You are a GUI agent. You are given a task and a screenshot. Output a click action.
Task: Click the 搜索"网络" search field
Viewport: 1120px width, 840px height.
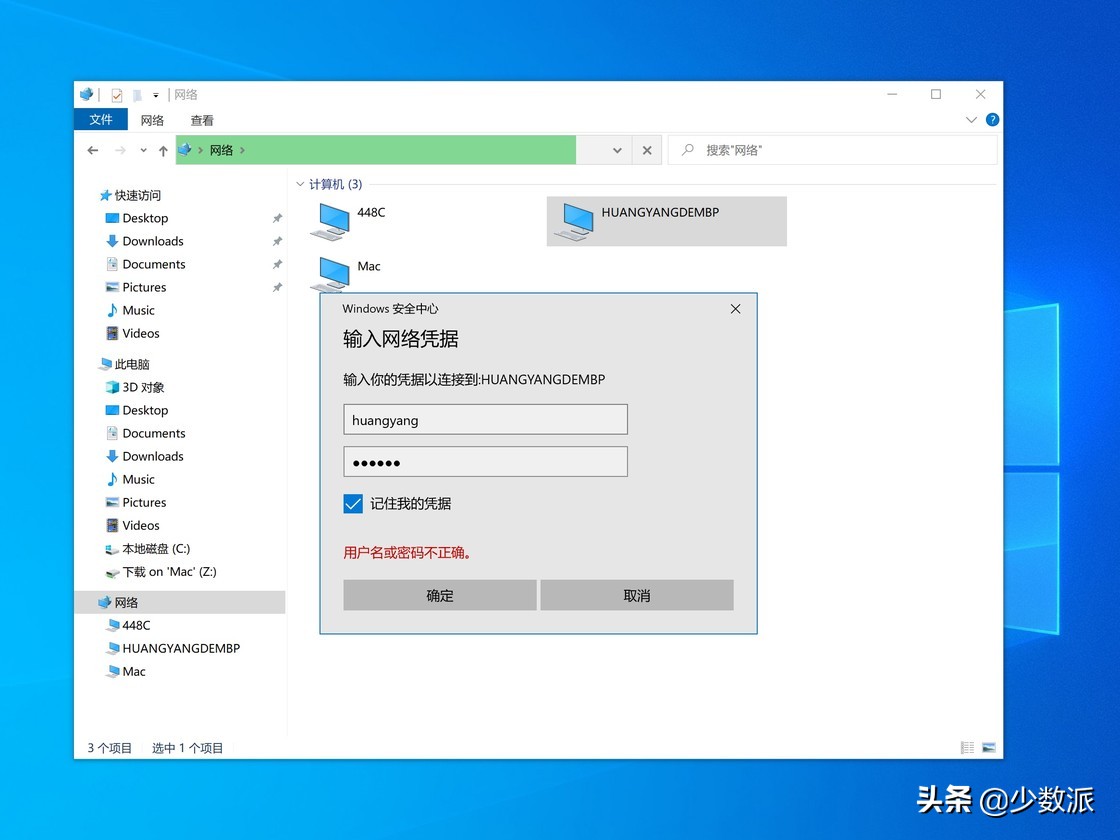coord(833,150)
